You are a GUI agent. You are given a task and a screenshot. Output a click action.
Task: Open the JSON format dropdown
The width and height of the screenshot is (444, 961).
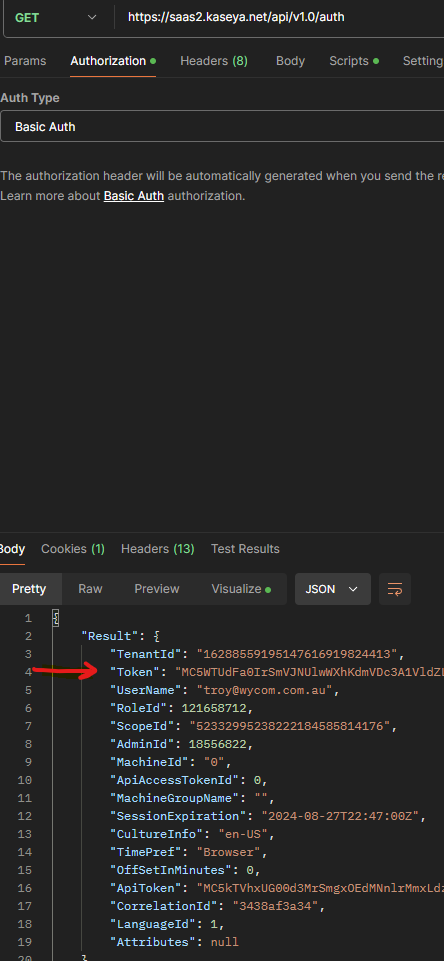click(332, 589)
